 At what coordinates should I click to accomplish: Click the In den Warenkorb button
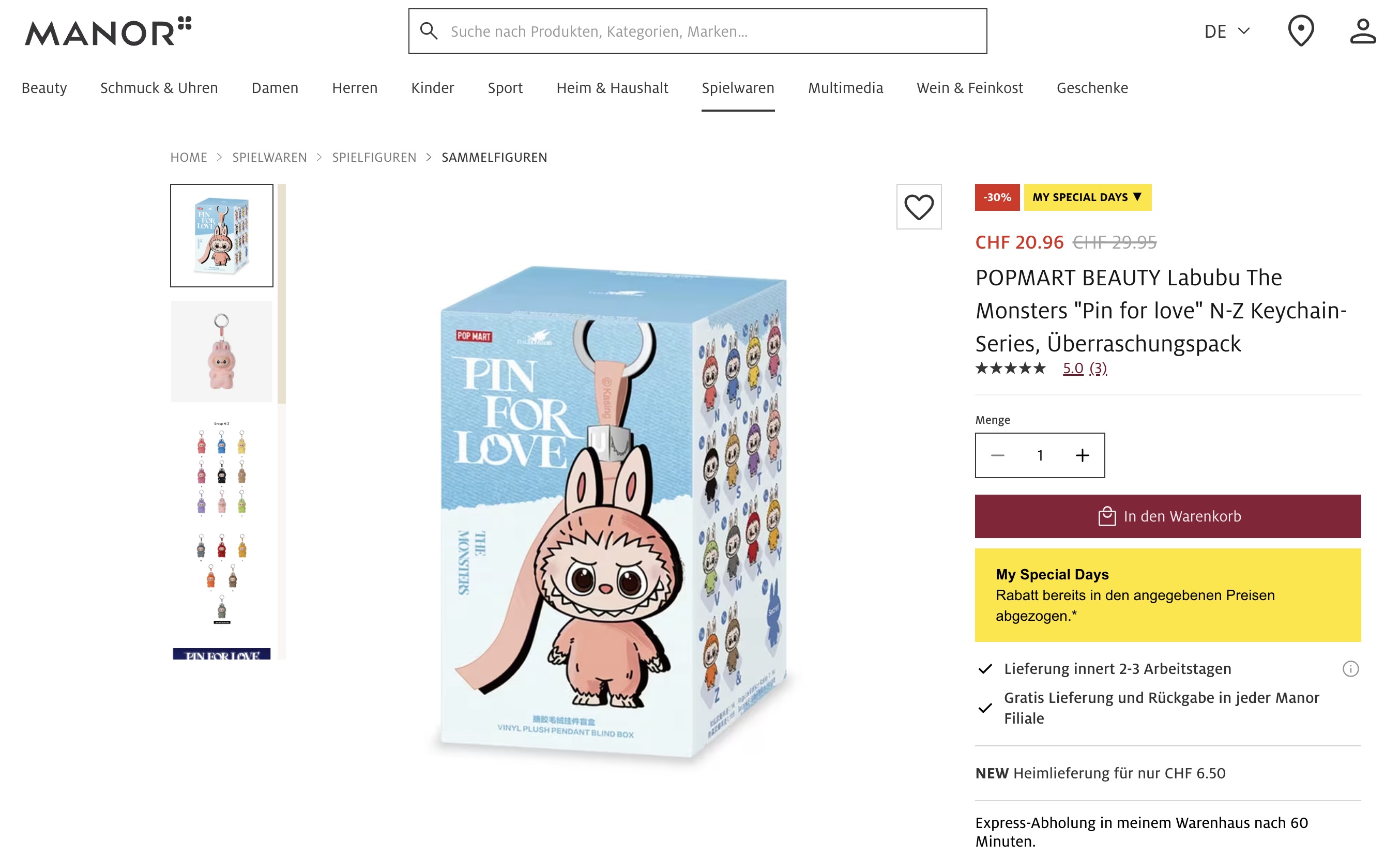(x=1167, y=516)
